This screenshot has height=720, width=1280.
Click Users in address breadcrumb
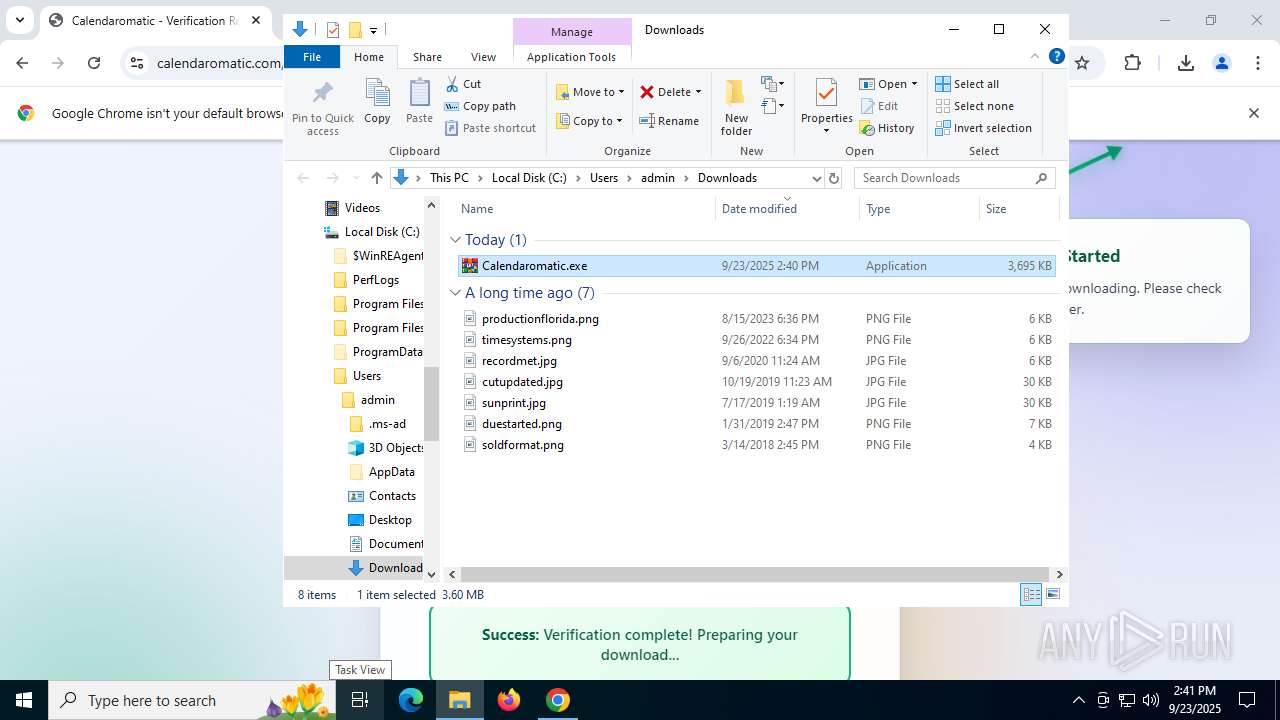tap(604, 178)
